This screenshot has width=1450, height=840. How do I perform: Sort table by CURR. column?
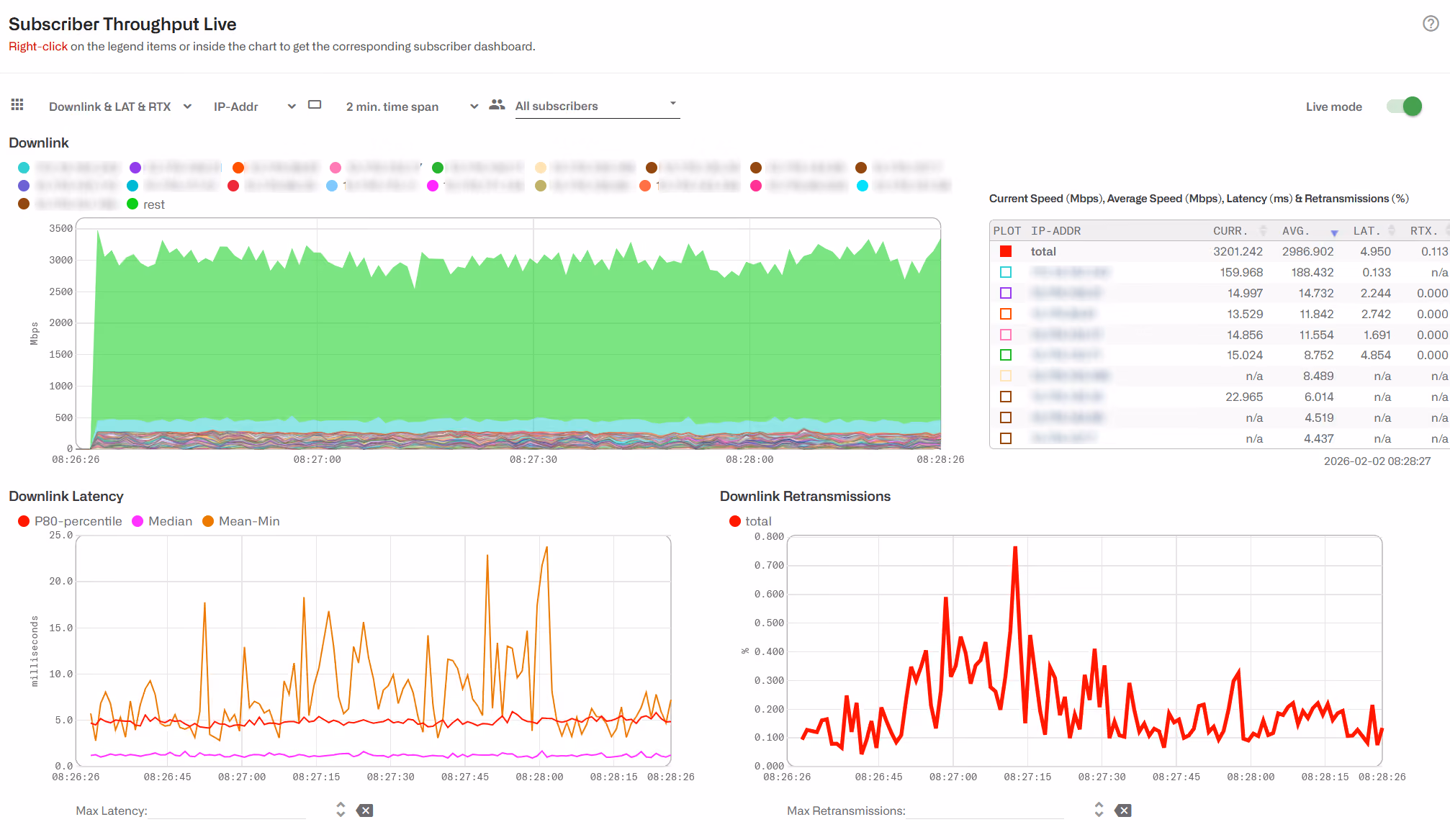1239,231
